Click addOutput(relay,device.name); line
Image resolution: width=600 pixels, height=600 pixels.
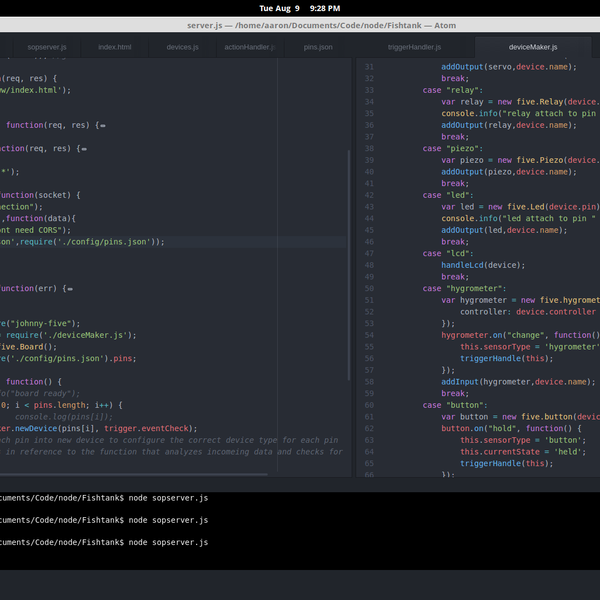[509, 125]
